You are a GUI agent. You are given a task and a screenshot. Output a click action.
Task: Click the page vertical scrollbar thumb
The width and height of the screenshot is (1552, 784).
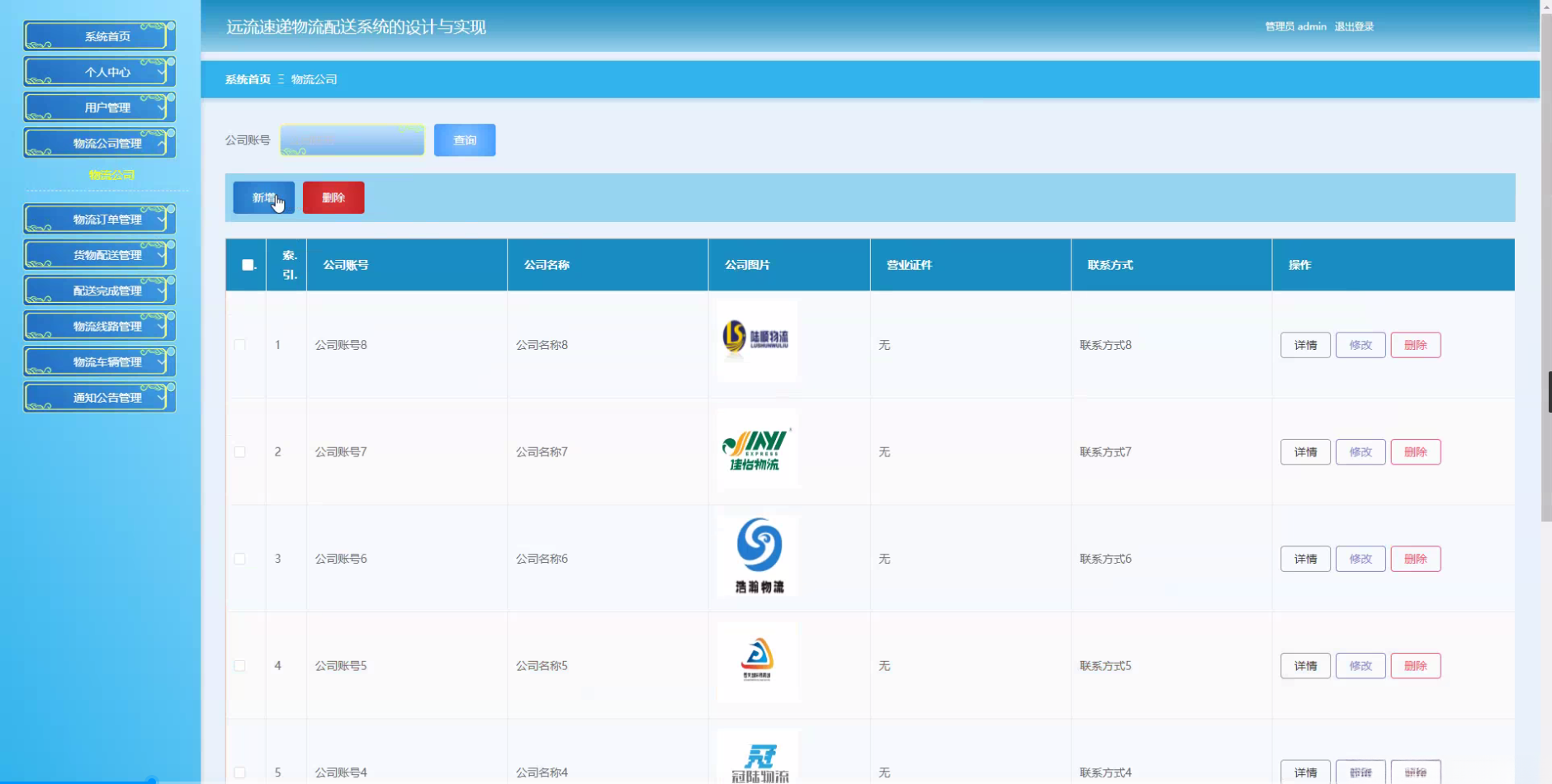click(1546, 267)
